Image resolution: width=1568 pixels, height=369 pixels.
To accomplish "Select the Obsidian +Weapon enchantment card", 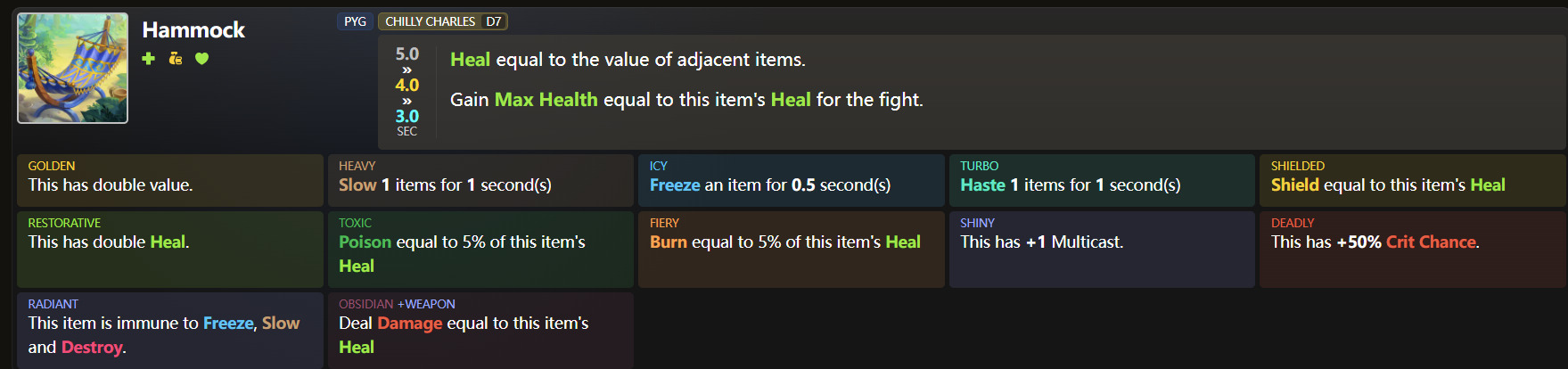I will click(480, 330).
